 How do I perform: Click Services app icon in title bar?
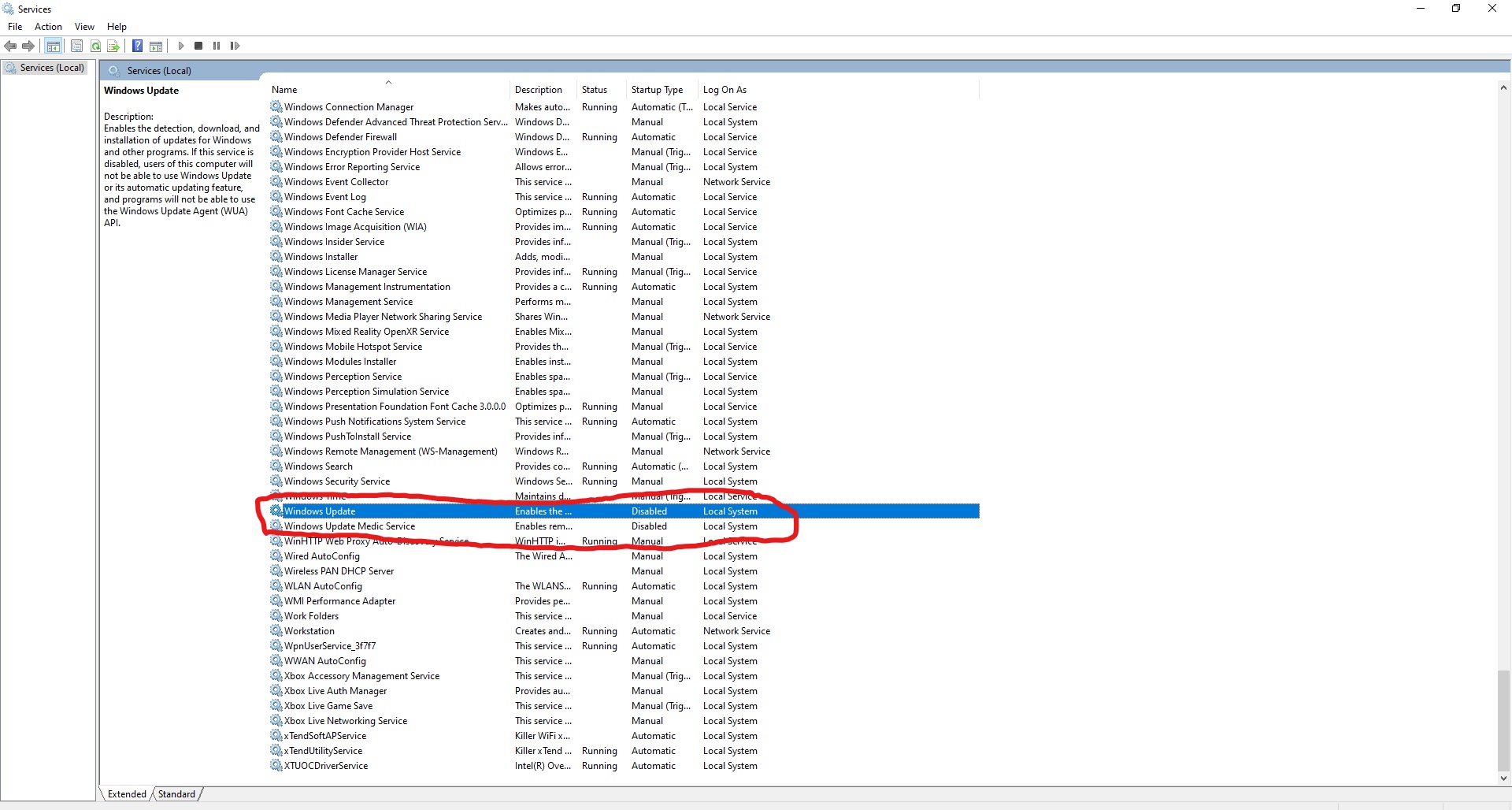9,9
